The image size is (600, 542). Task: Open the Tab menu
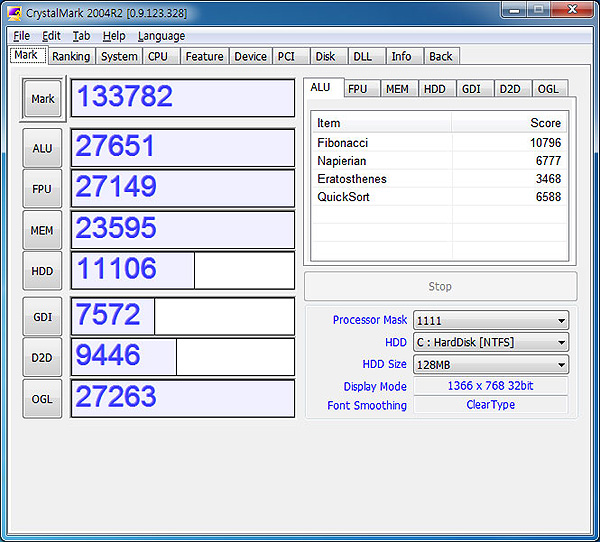click(x=82, y=36)
